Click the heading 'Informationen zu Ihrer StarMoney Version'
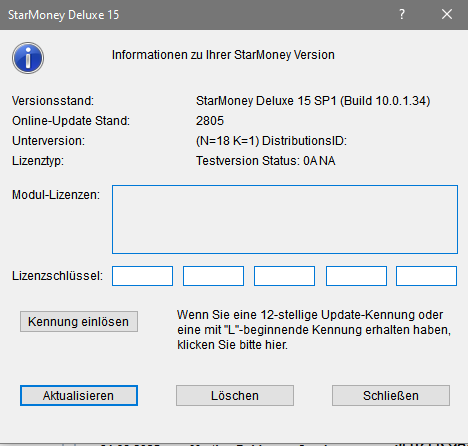The height and width of the screenshot is (446, 468). (223, 55)
